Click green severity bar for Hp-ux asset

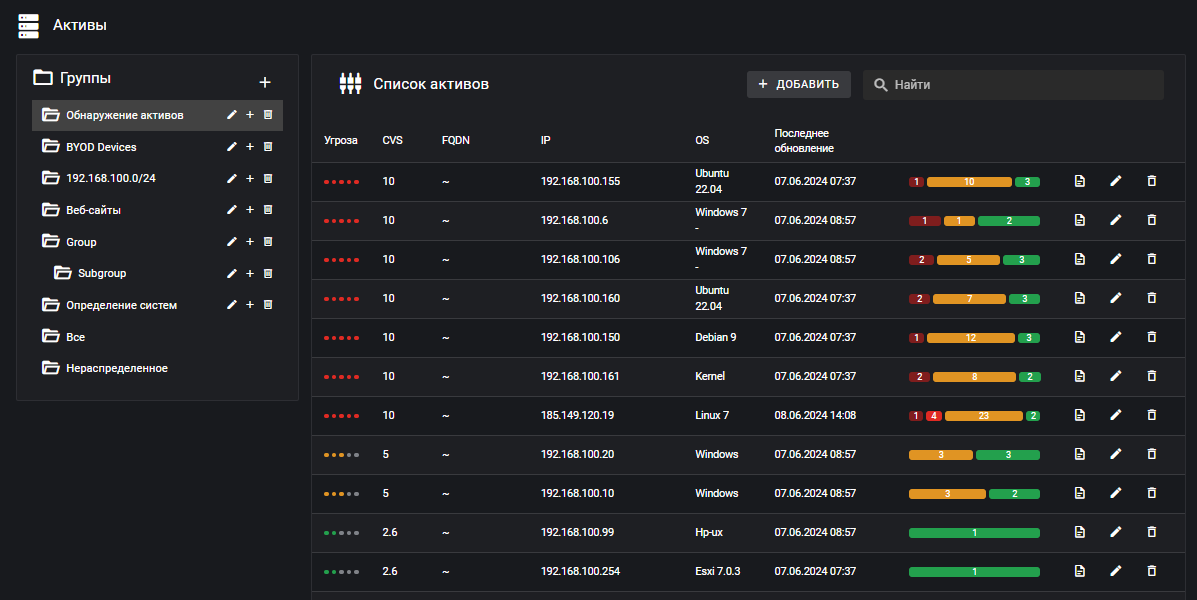(x=974, y=532)
